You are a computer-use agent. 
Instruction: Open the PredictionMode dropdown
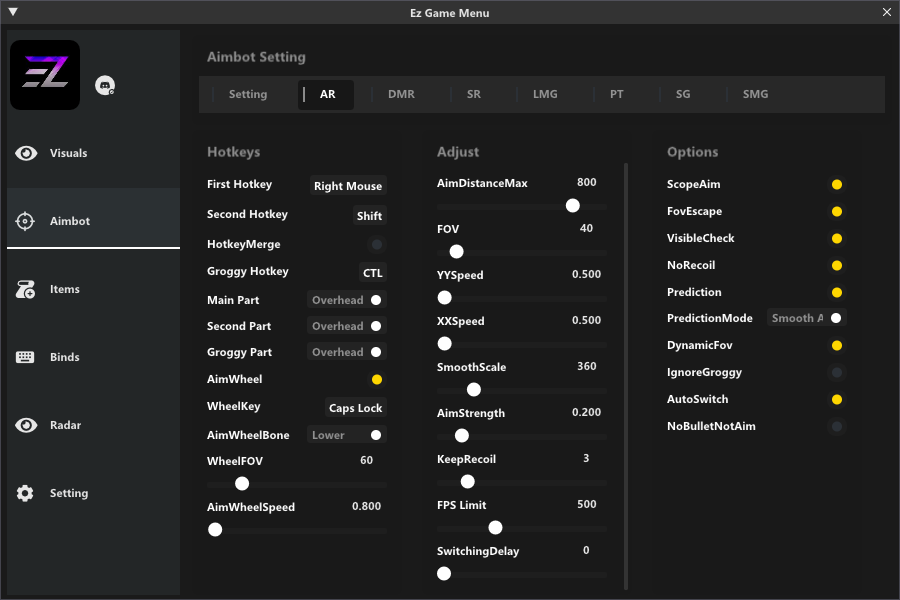coord(806,318)
